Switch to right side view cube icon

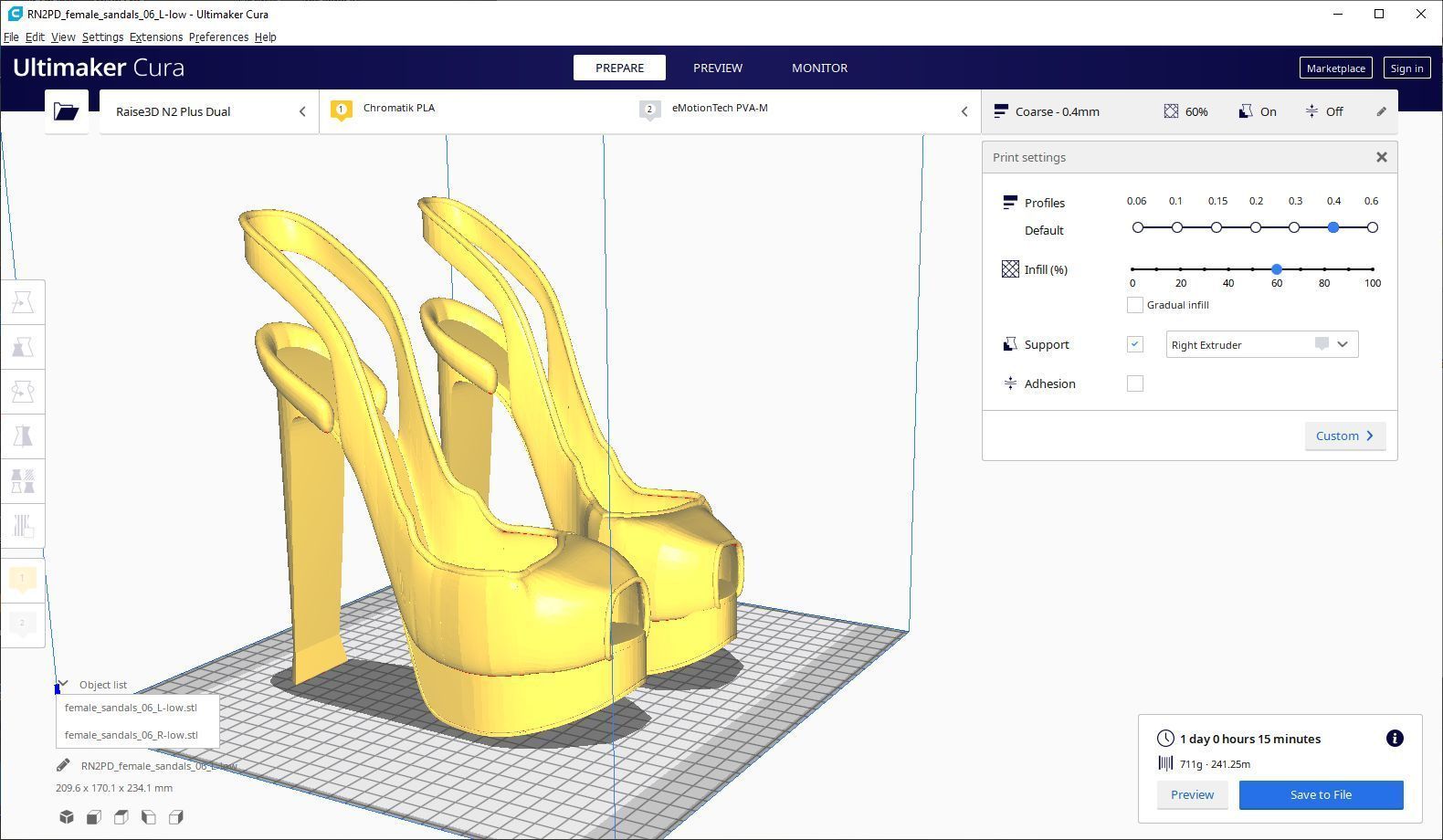(175, 817)
